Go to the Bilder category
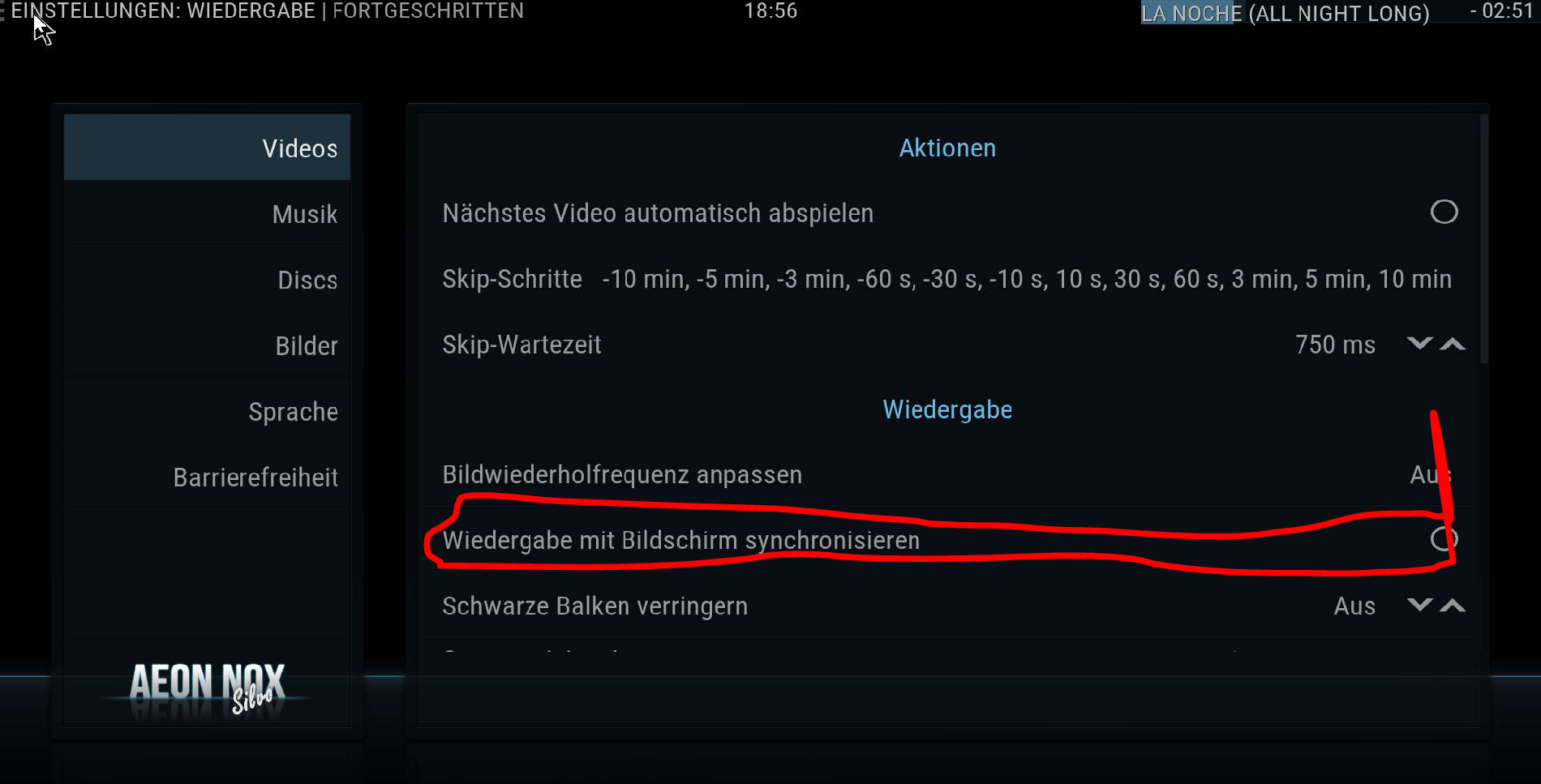 click(x=207, y=345)
